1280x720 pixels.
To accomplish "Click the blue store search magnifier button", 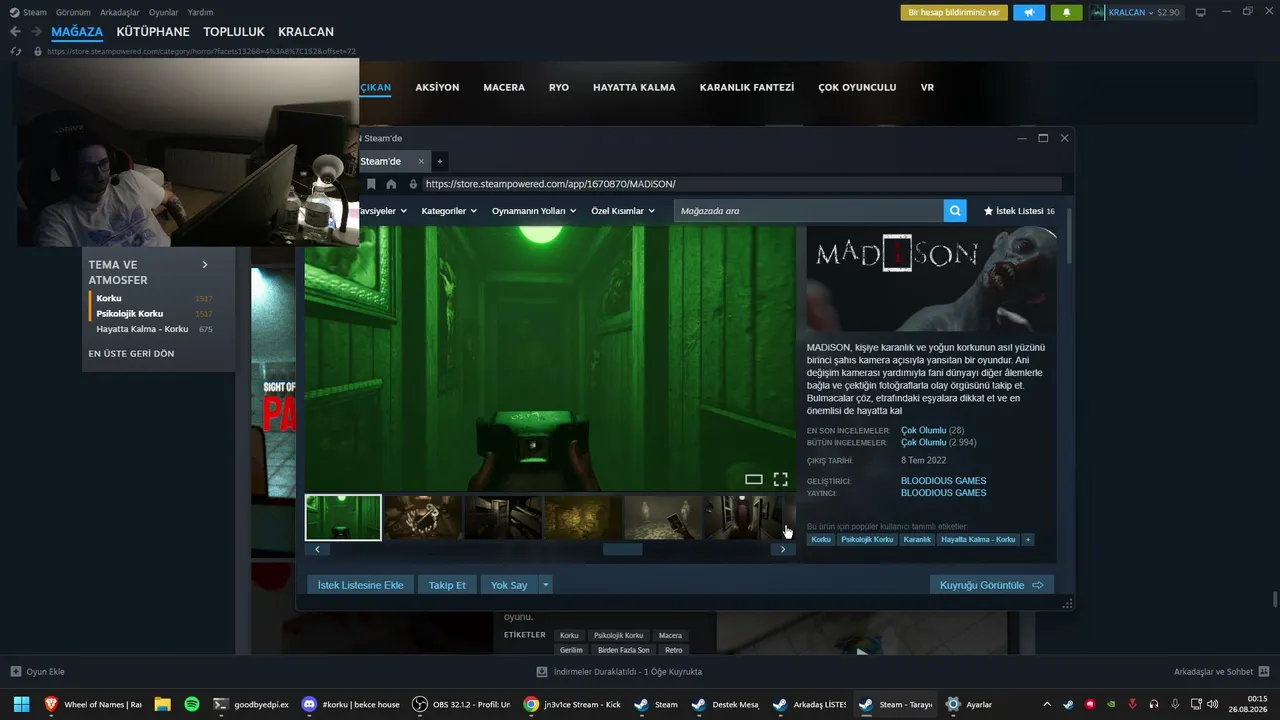I will tap(956, 211).
